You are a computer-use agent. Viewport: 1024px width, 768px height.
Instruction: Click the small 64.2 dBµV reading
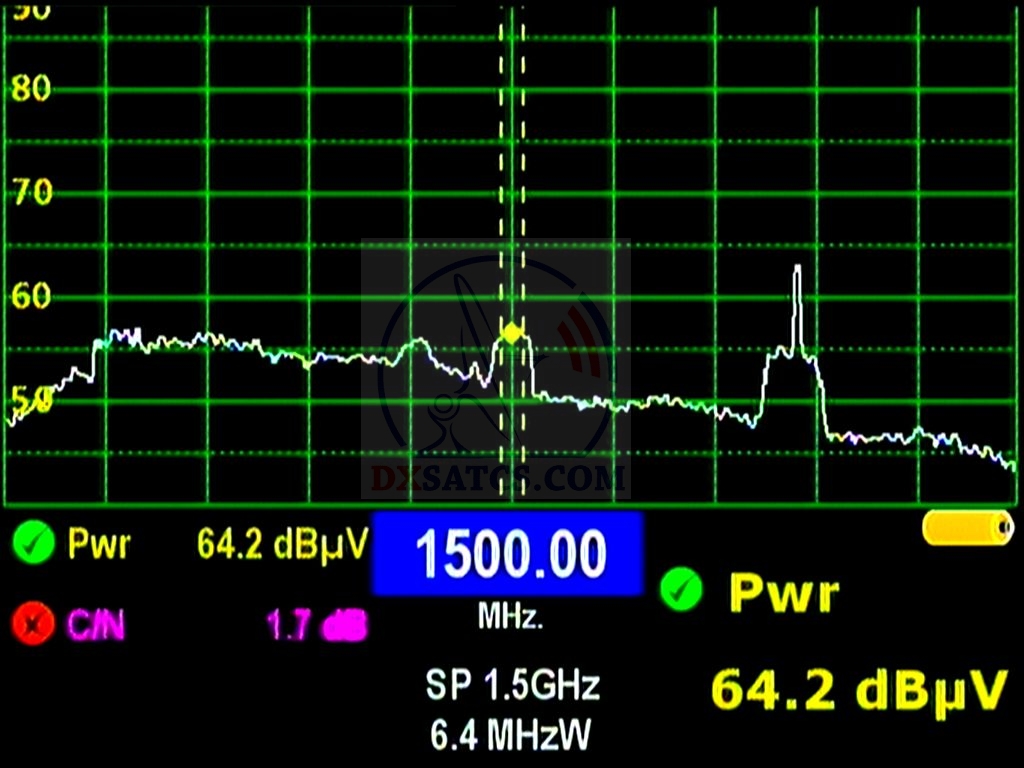click(x=283, y=545)
